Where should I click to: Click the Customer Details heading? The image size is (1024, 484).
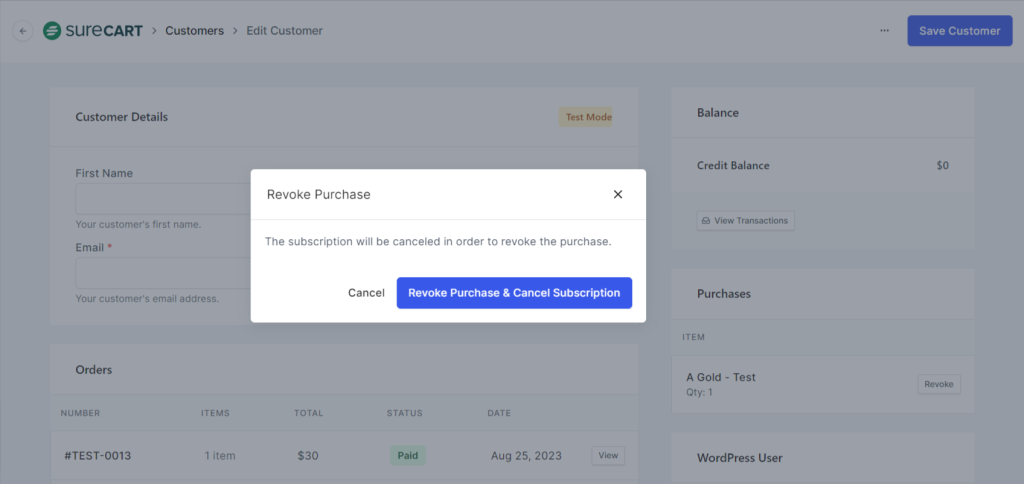tap(121, 117)
